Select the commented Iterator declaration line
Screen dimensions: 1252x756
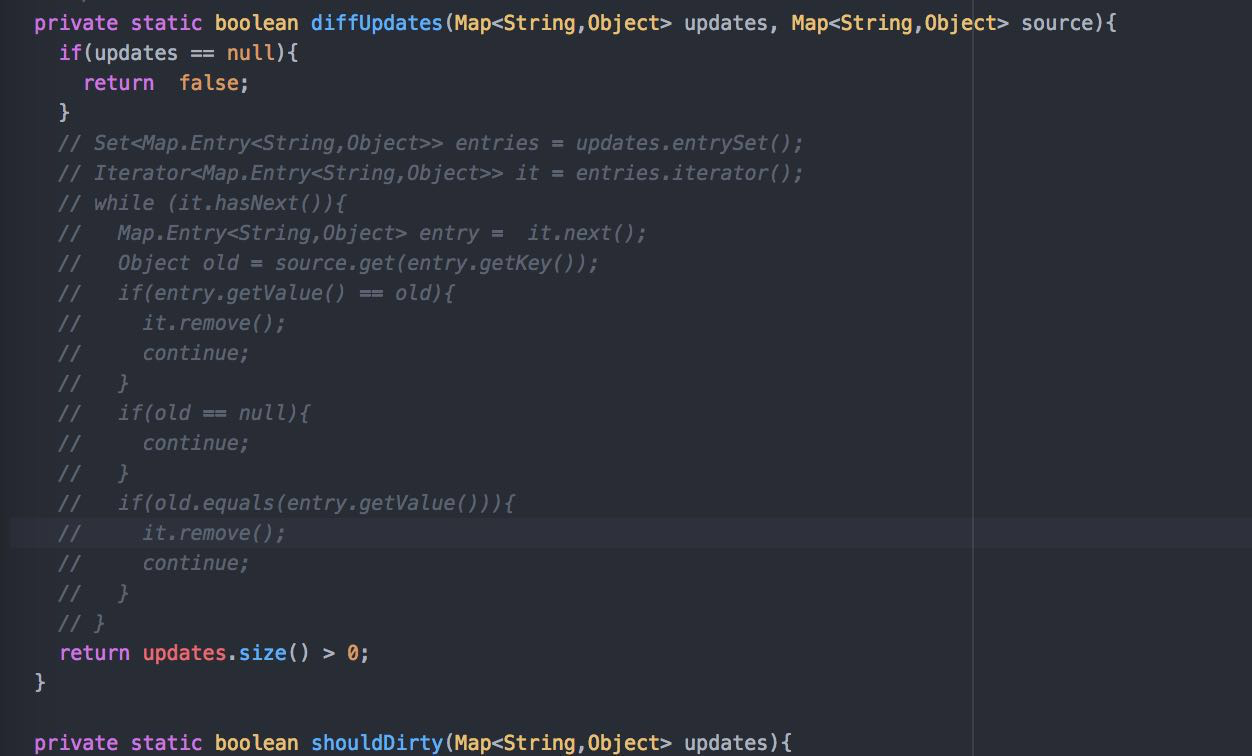click(430, 172)
